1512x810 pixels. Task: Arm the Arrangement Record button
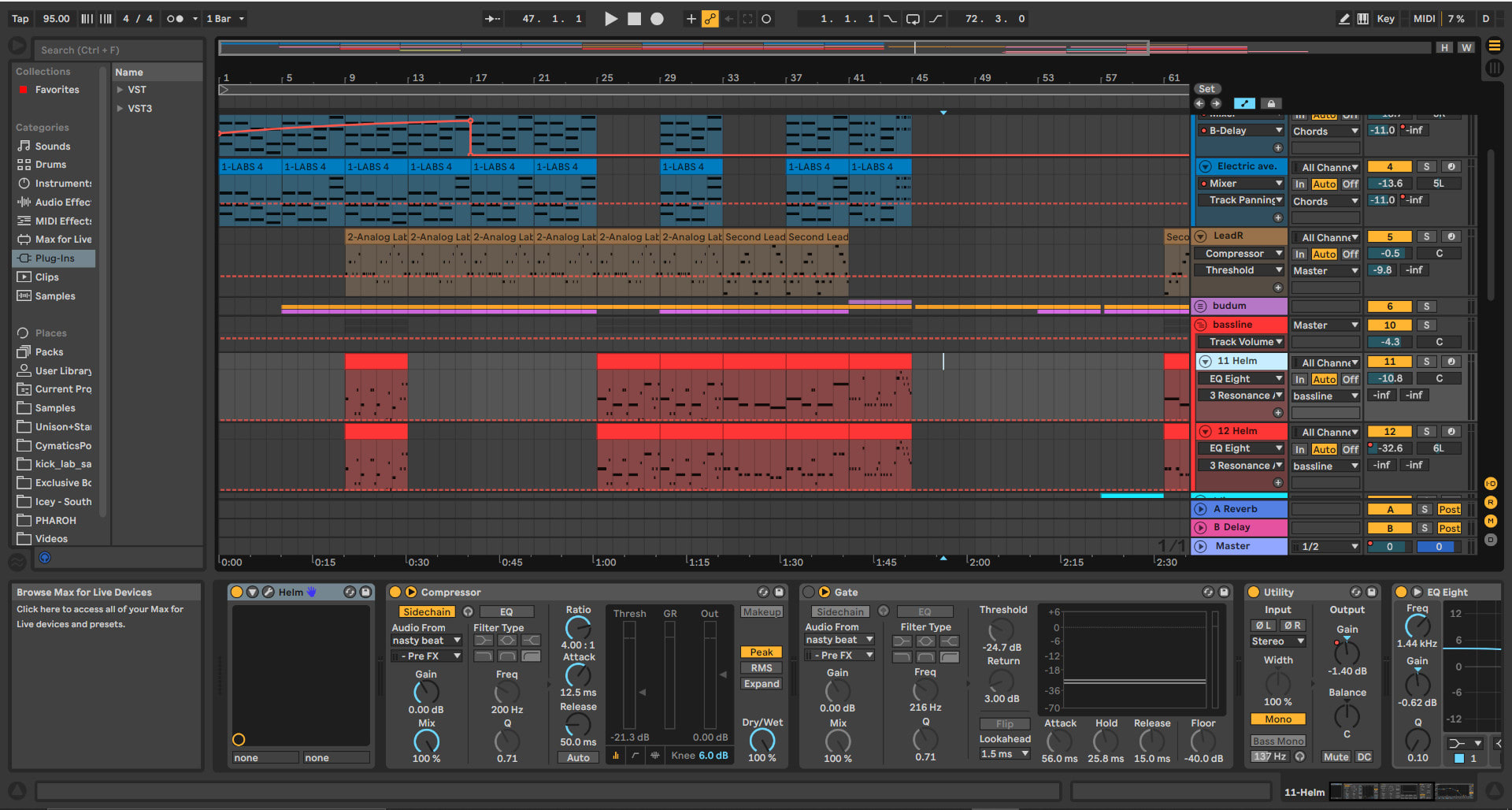pyautogui.click(x=657, y=19)
